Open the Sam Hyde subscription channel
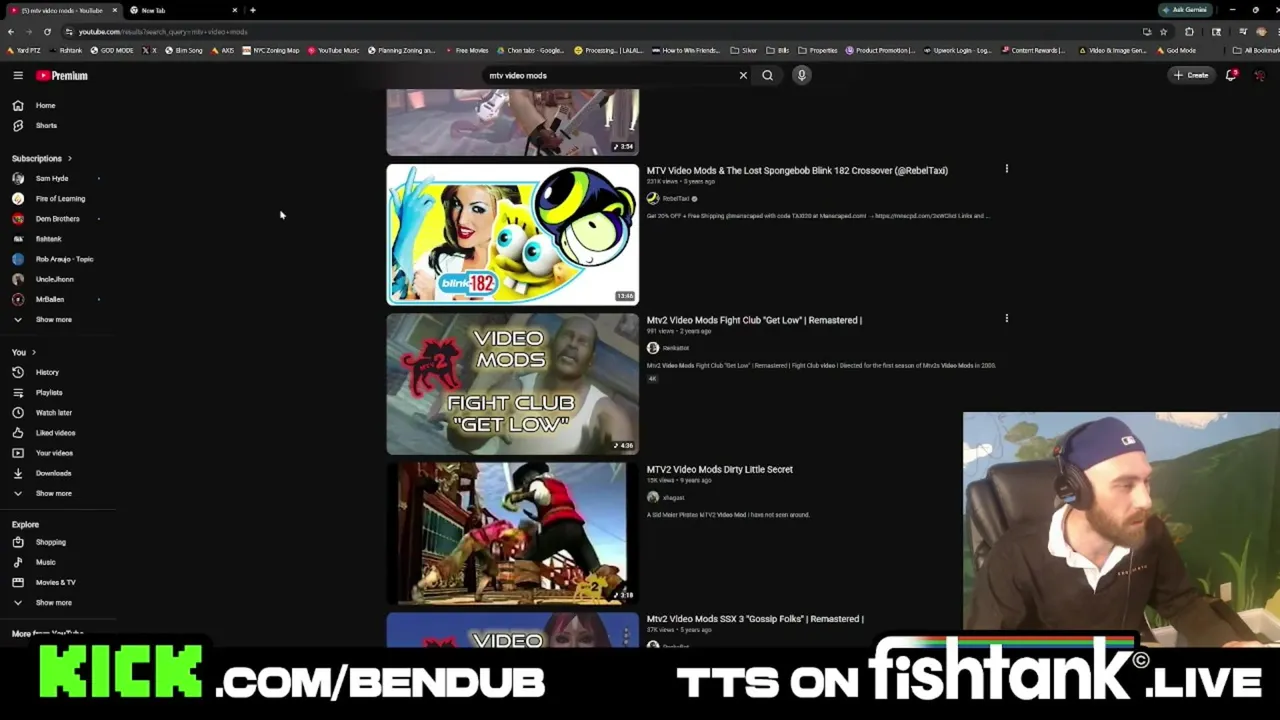The height and width of the screenshot is (720, 1280). pos(41,178)
